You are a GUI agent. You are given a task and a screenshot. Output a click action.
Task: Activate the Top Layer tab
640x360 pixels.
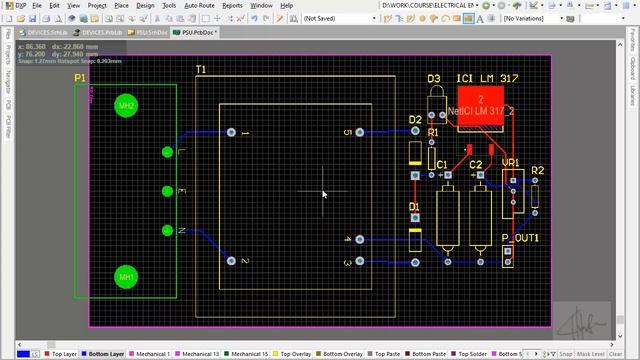point(60,354)
